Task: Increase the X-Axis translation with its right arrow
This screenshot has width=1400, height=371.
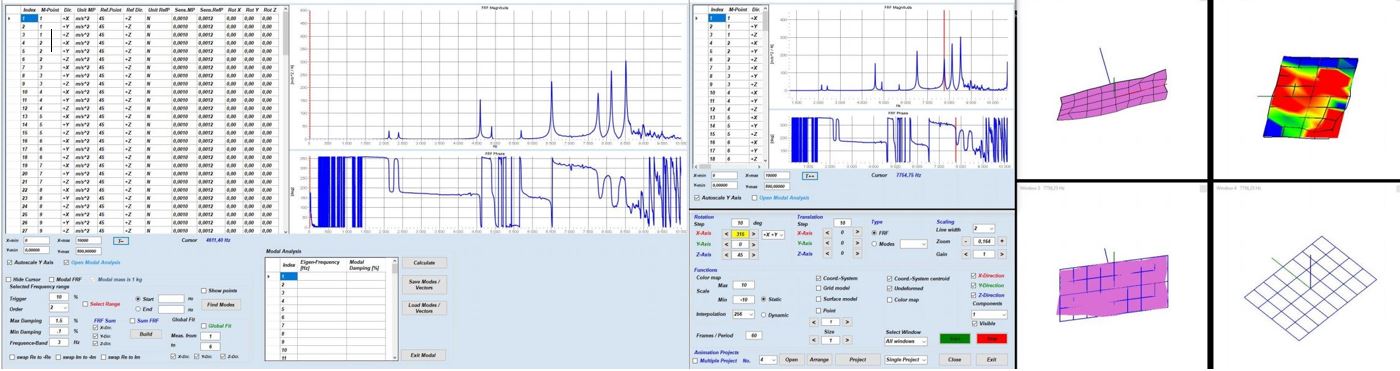Action: [x=857, y=231]
